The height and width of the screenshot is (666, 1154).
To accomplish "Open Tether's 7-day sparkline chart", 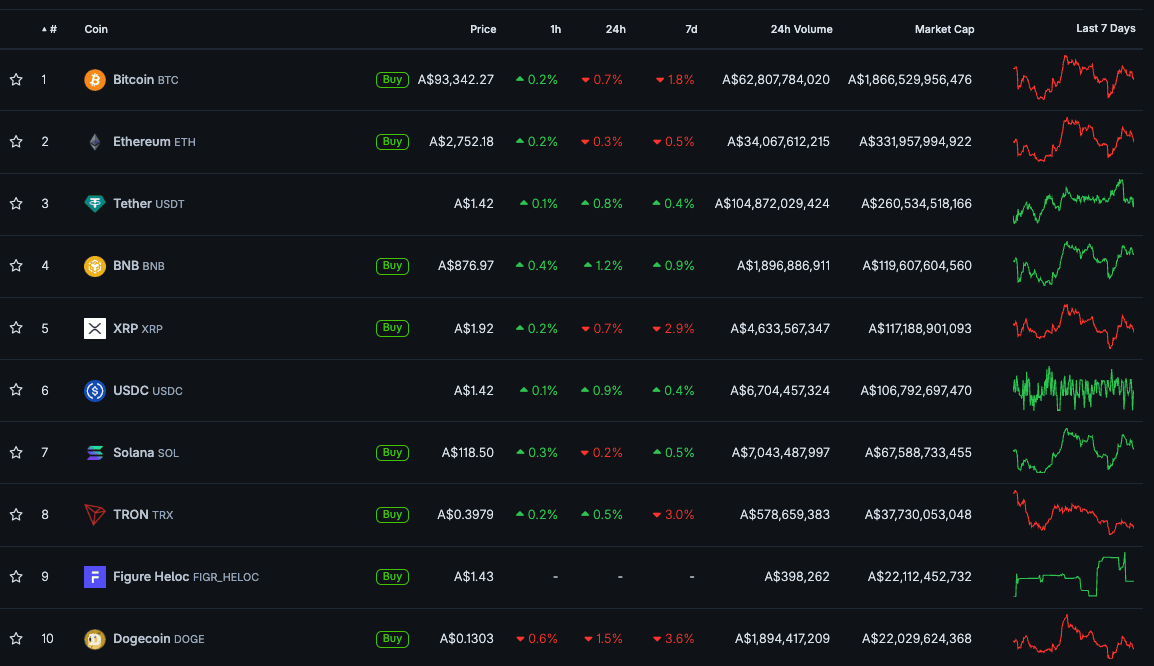I will 1074,203.
